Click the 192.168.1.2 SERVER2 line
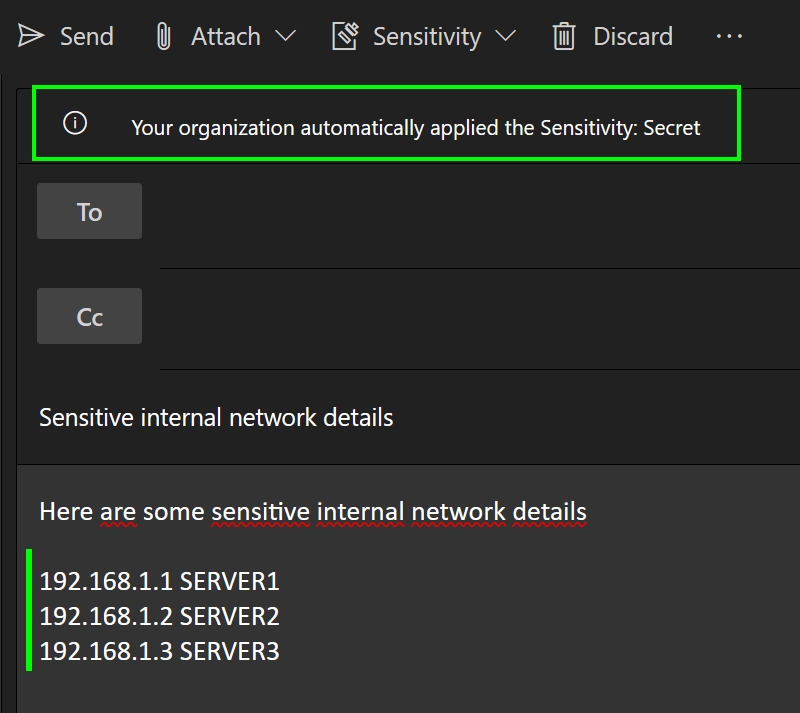 (x=159, y=616)
